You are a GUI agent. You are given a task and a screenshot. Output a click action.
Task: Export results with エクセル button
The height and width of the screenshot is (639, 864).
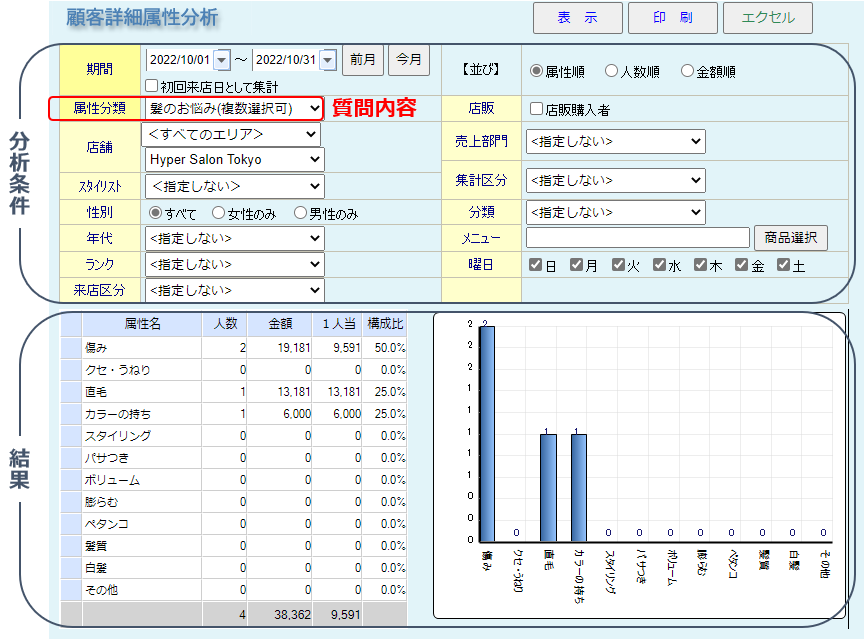(x=767, y=18)
